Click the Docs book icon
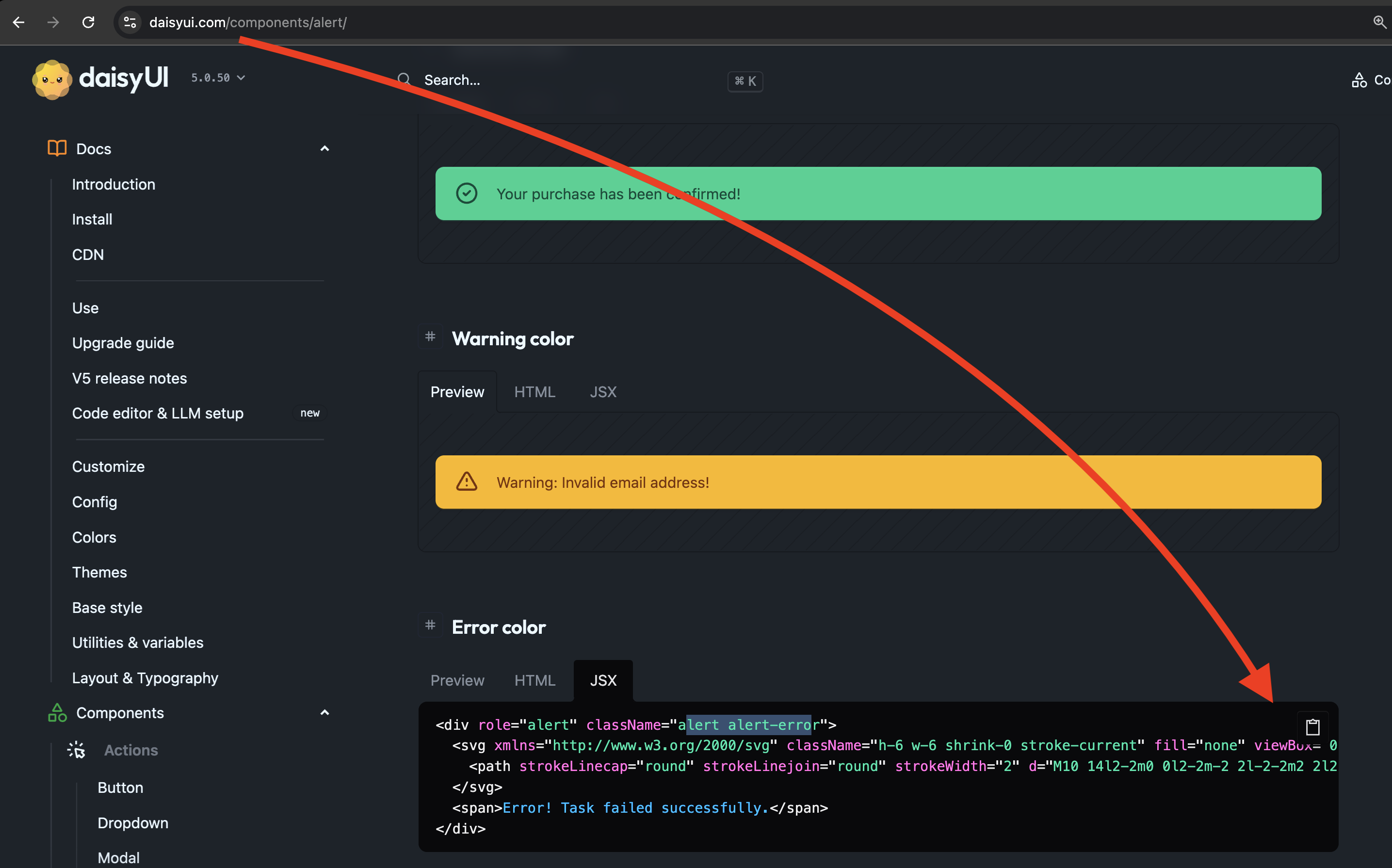This screenshot has height=868, width=1392. (57, 148)
